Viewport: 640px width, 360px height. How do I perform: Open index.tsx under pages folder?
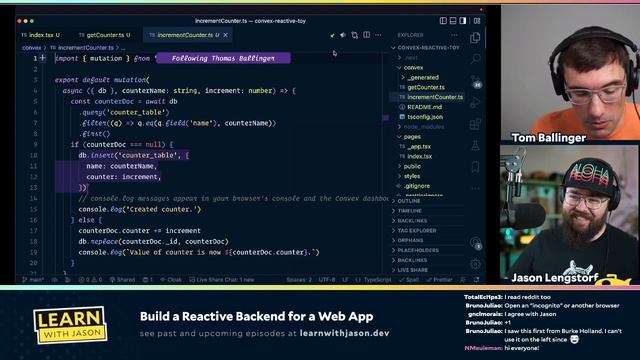[427, 156]
